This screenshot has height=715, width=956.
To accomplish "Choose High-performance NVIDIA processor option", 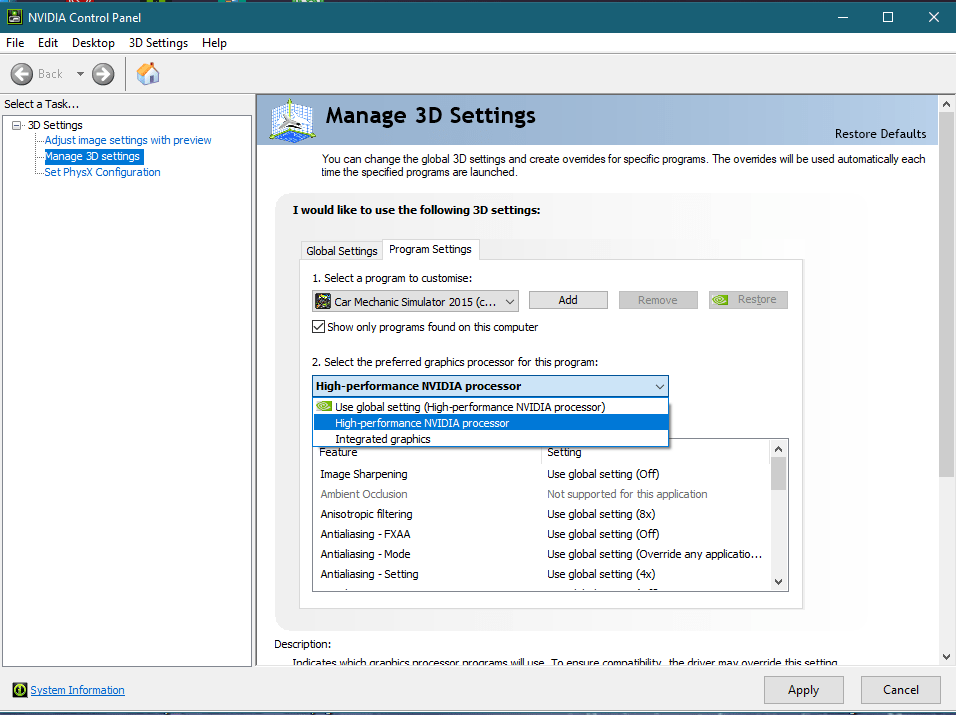I will coord(491,422).
